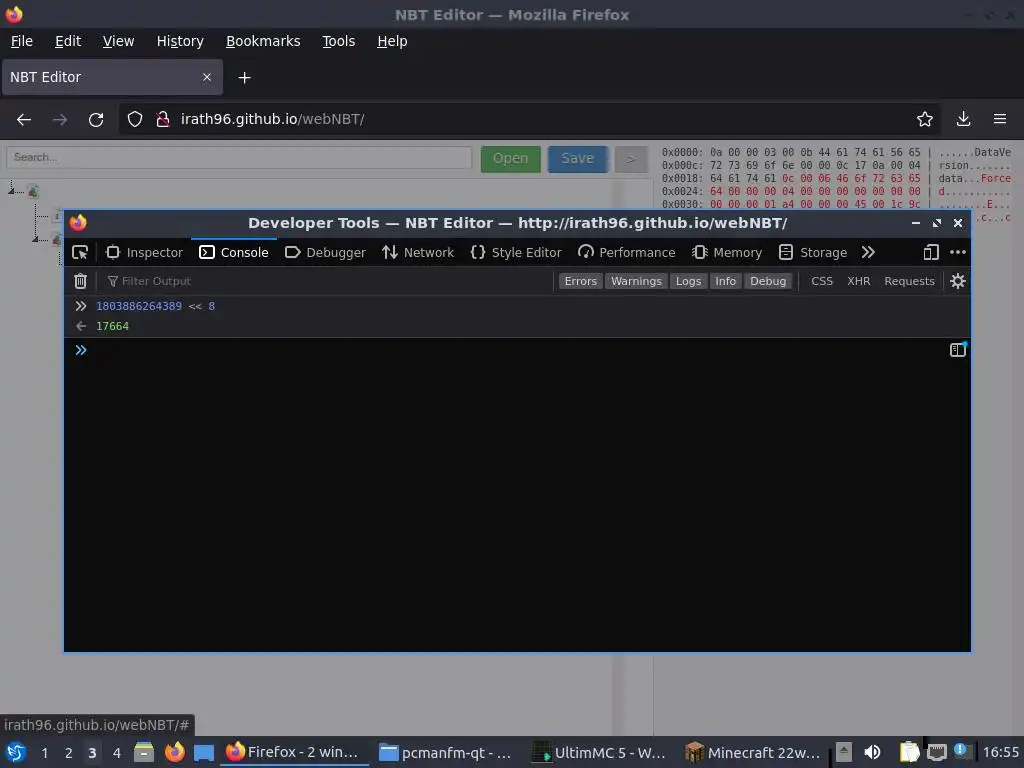Click the NBT Editor Search field
Image resolution: width=1024 pixels, height=768 pixels.
coord(239,158)
